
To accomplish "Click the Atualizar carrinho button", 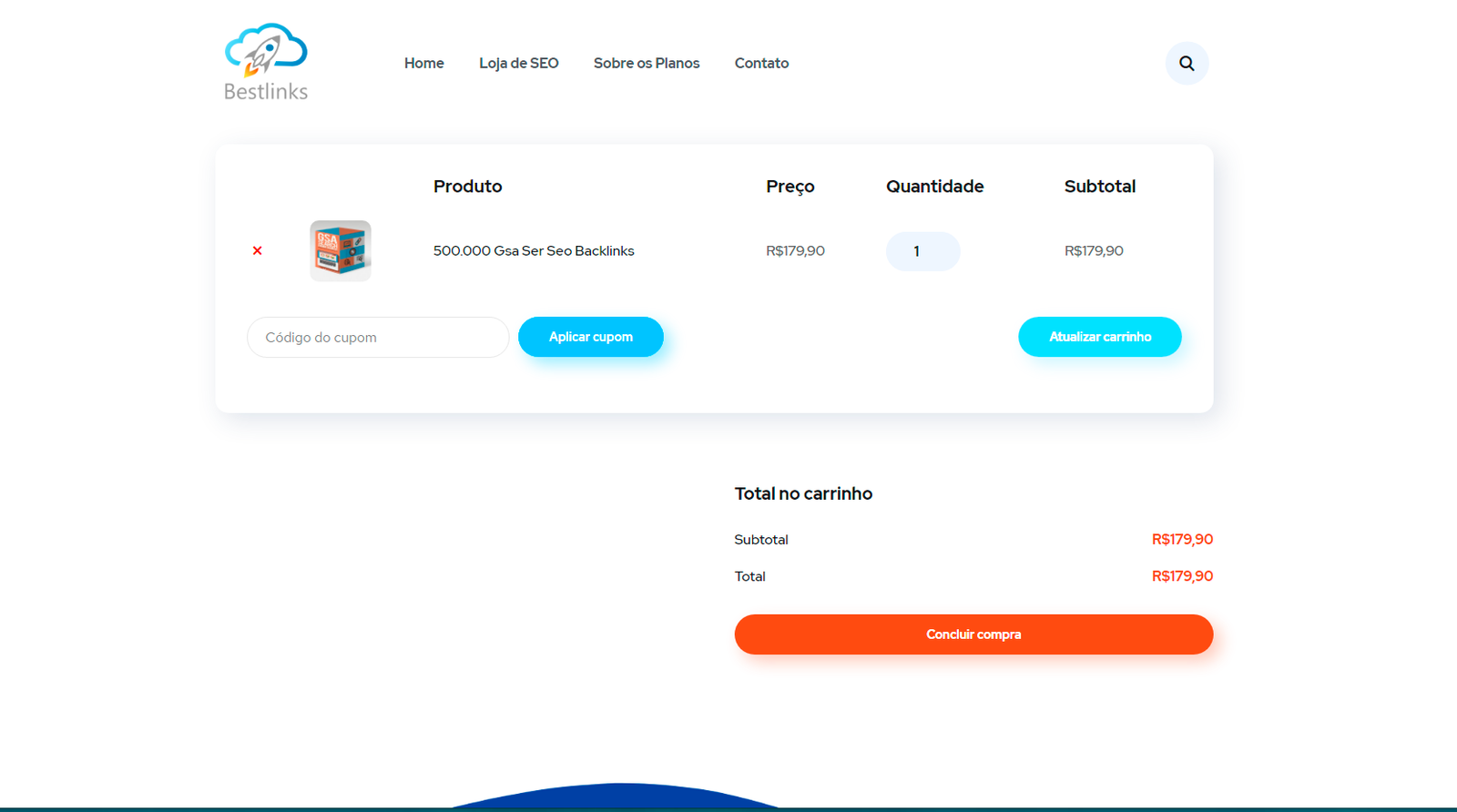I will pyautogui.click(x=1099, y=337).
